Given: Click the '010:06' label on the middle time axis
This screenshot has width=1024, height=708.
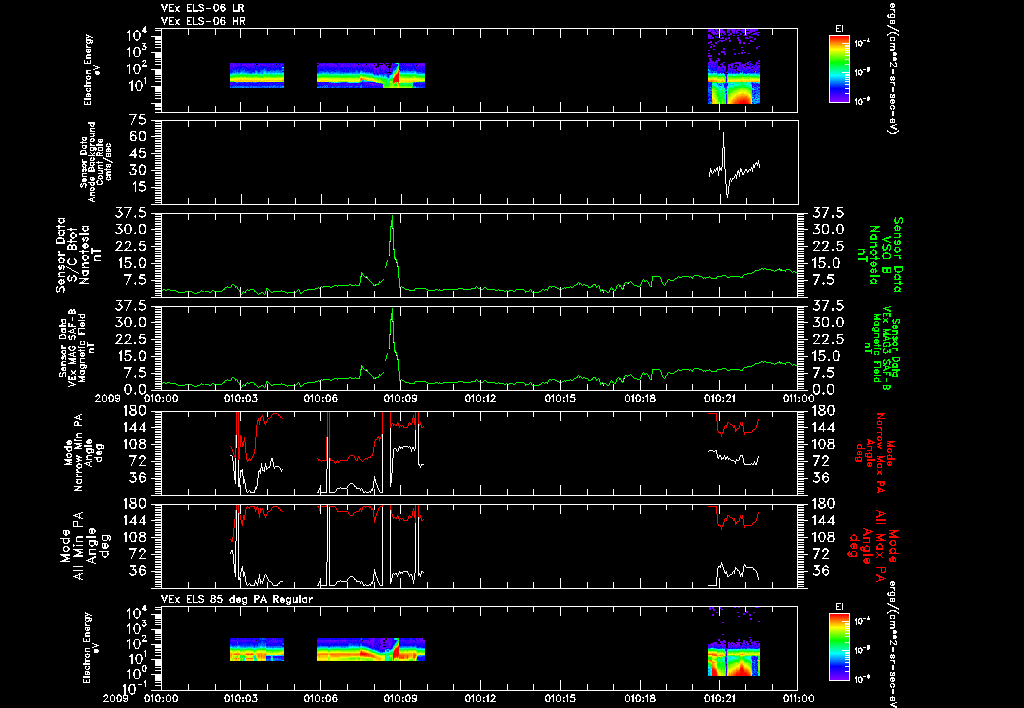Looking at the screenshot, I should [321, 398].
